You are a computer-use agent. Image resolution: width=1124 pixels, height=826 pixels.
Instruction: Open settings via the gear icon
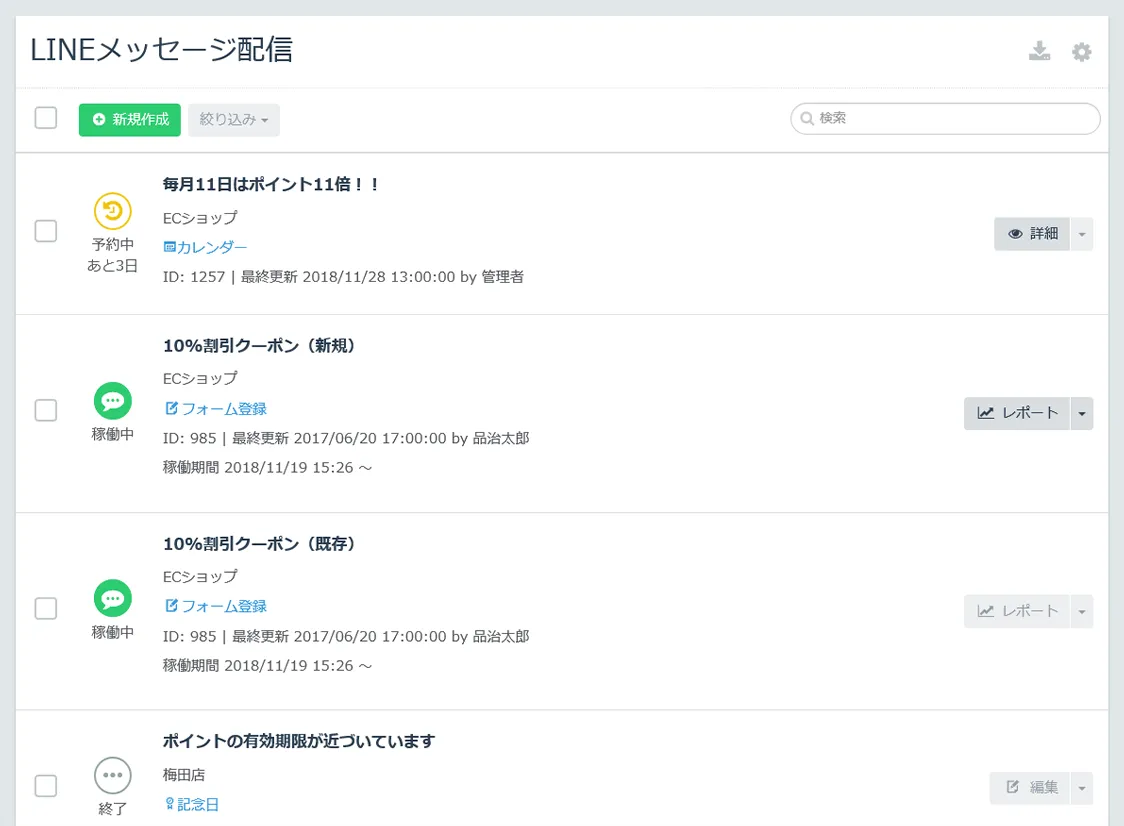coord(1081,52)
